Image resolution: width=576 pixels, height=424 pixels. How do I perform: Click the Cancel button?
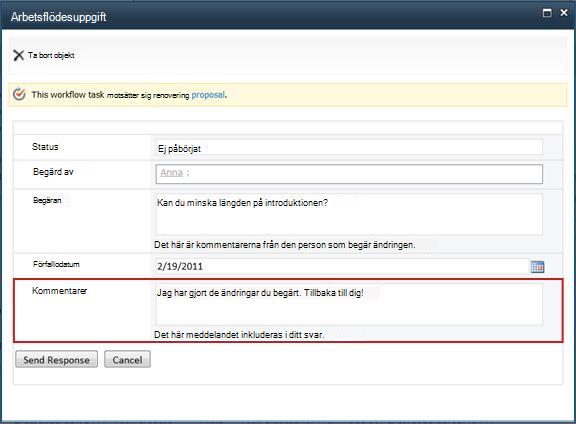click(127, 359)
